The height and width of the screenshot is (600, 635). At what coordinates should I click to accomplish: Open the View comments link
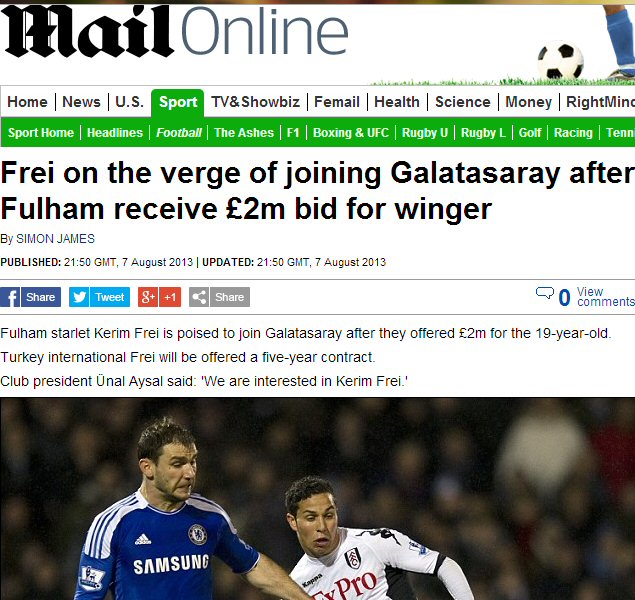pos(606,297)
